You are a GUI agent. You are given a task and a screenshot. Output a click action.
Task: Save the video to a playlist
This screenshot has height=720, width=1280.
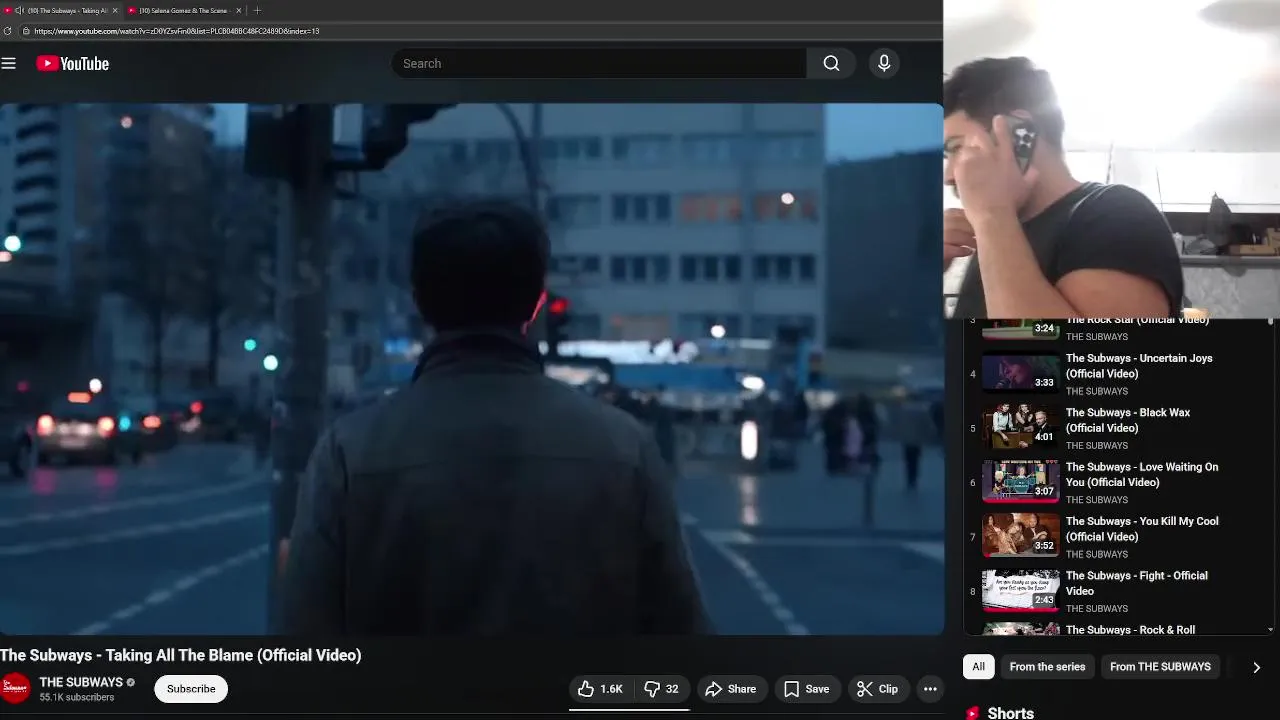tap(806, 689)
